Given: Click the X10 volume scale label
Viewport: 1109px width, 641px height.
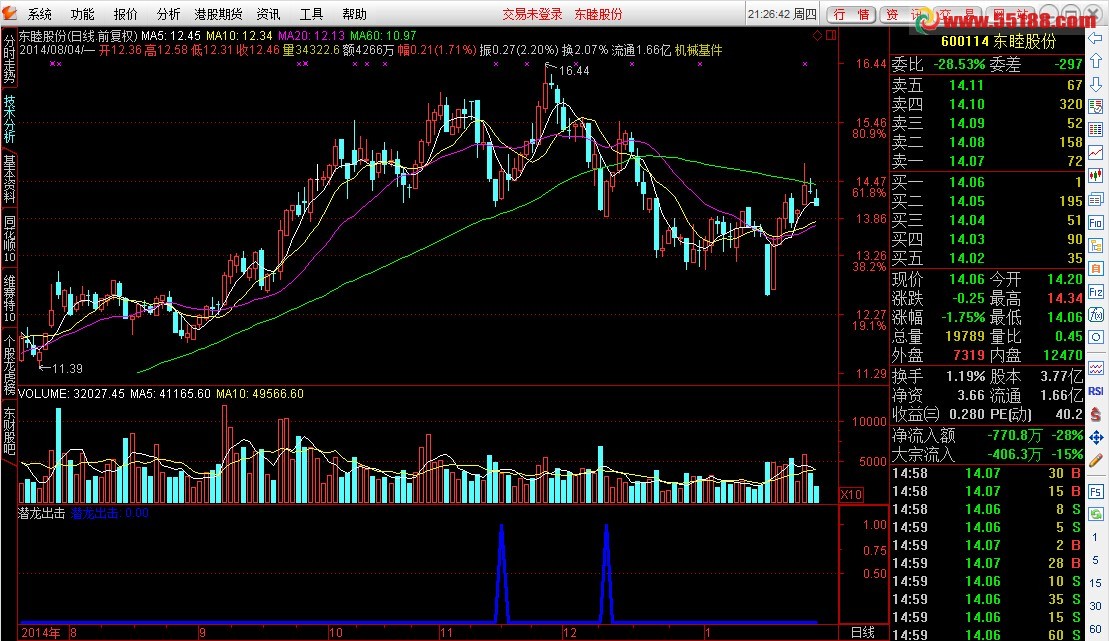Looking at the screenshot, I should point(851,495).
